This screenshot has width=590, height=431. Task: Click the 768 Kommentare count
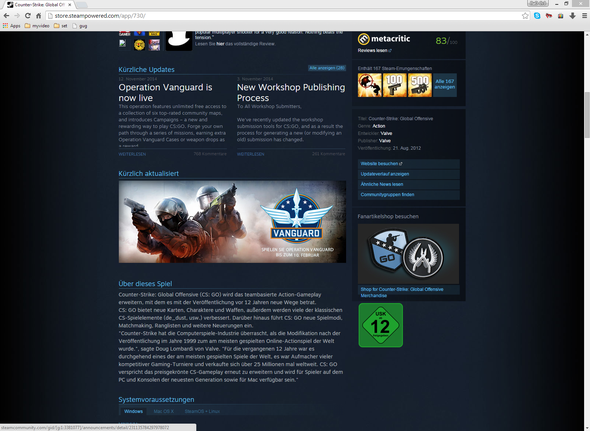(x=210, y=154)
